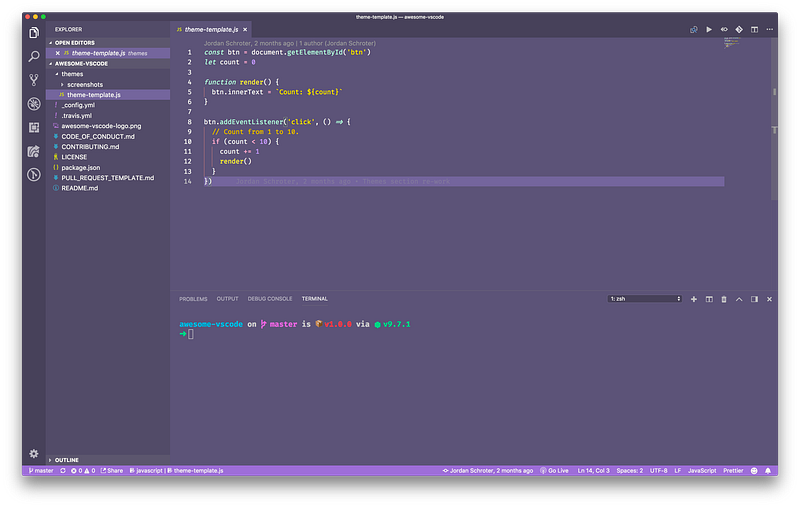
Task: Kill the terminal with trash icon
Action: [723, 299]
